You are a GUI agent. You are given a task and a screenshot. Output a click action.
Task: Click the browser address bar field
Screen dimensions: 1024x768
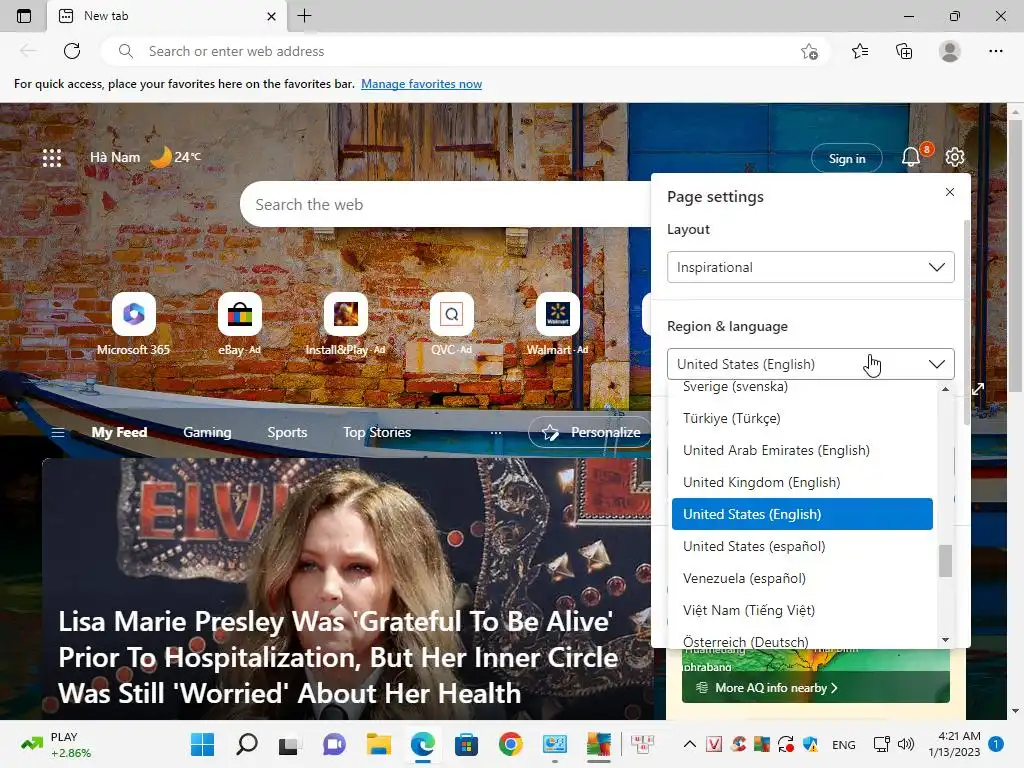click(x=465, y=51)
